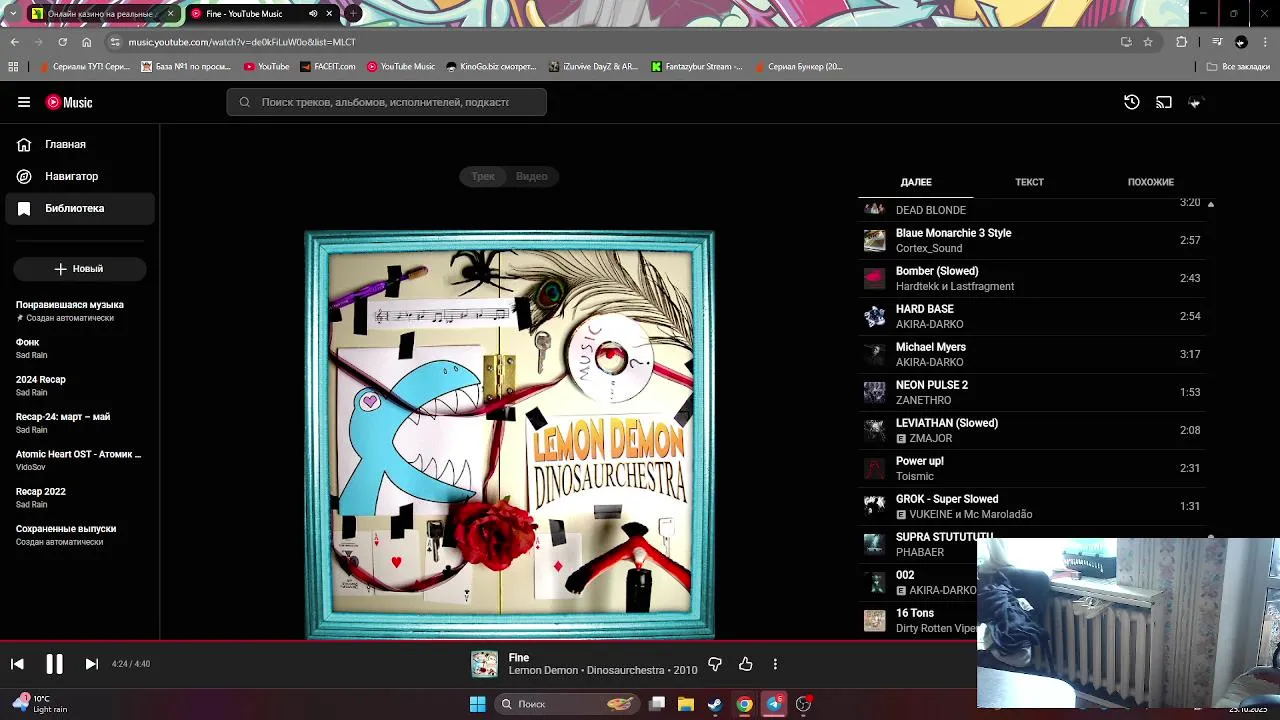Screen dimensions: 1280x720
Task: Play Michael Myers from queue
Action: (x=1032, y=355)
